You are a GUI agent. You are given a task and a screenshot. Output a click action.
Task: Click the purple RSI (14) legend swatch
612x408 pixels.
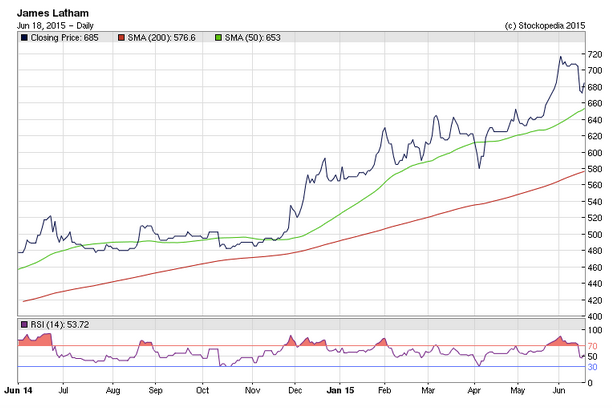click(24, 324)
